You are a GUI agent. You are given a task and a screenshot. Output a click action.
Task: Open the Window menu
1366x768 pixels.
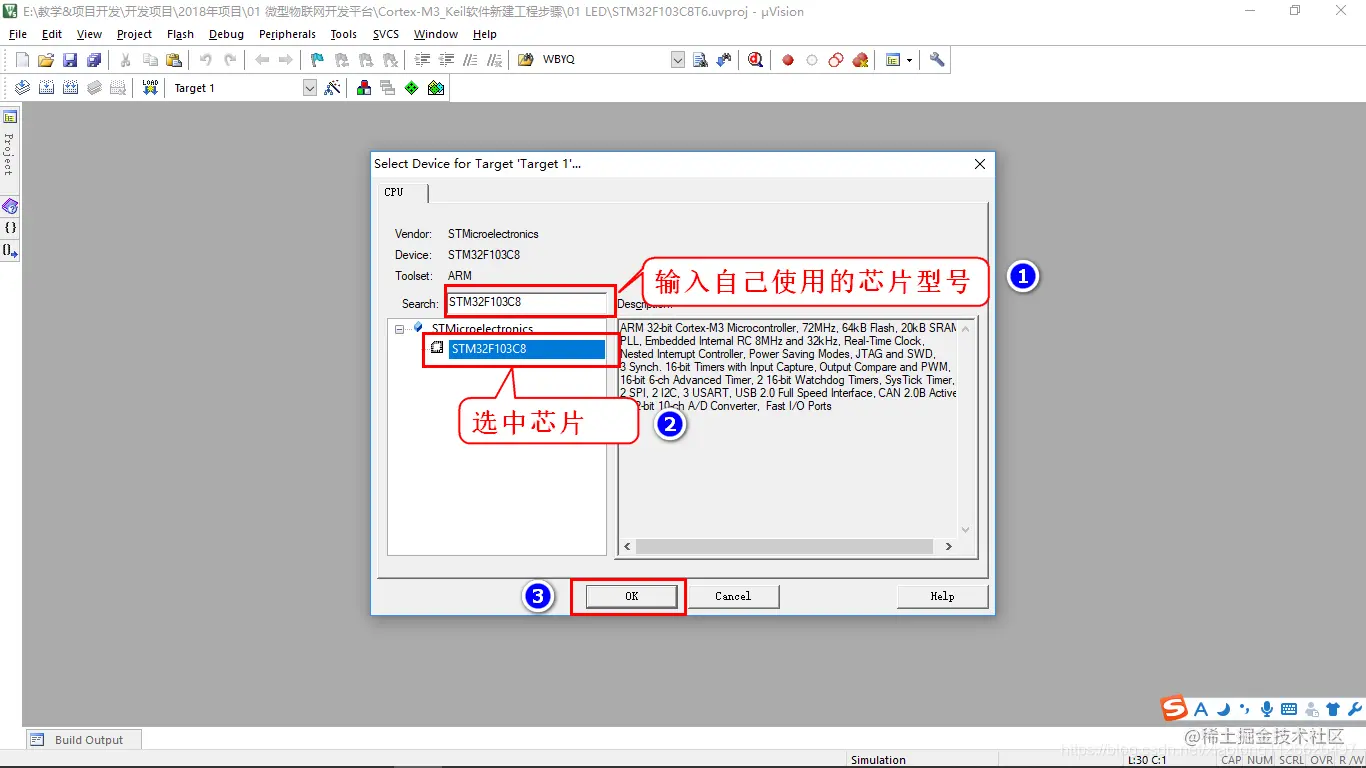(436, 34)
